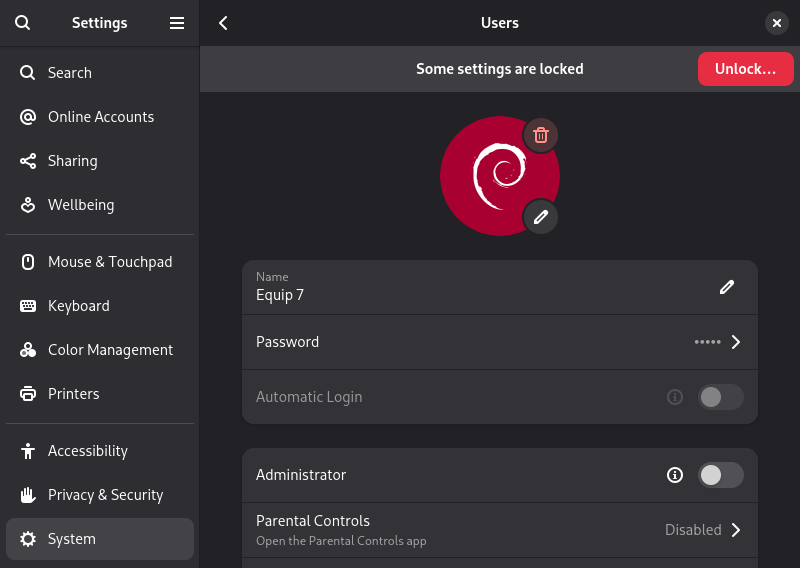The image size is (800, 568).
Task: Click the trash icon to remove avatar
Action: coord(541,135)
